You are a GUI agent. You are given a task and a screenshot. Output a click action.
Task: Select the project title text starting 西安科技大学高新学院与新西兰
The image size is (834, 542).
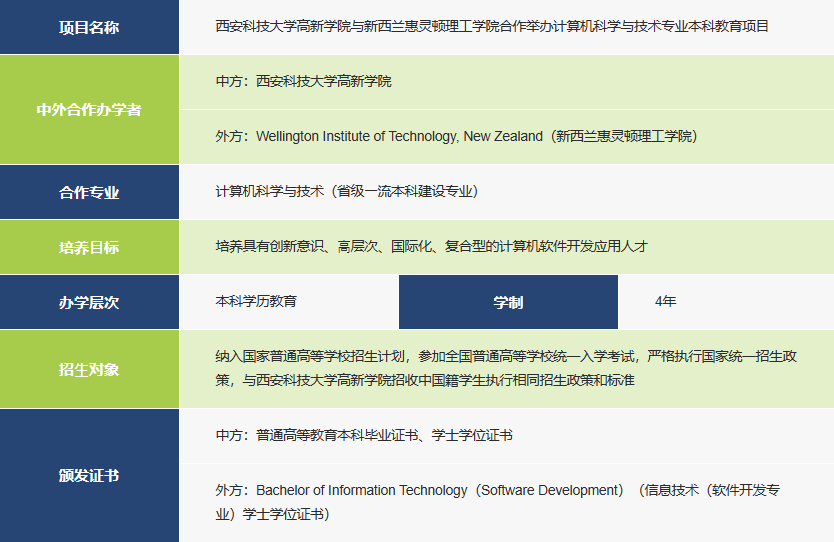tap(492, 26)
